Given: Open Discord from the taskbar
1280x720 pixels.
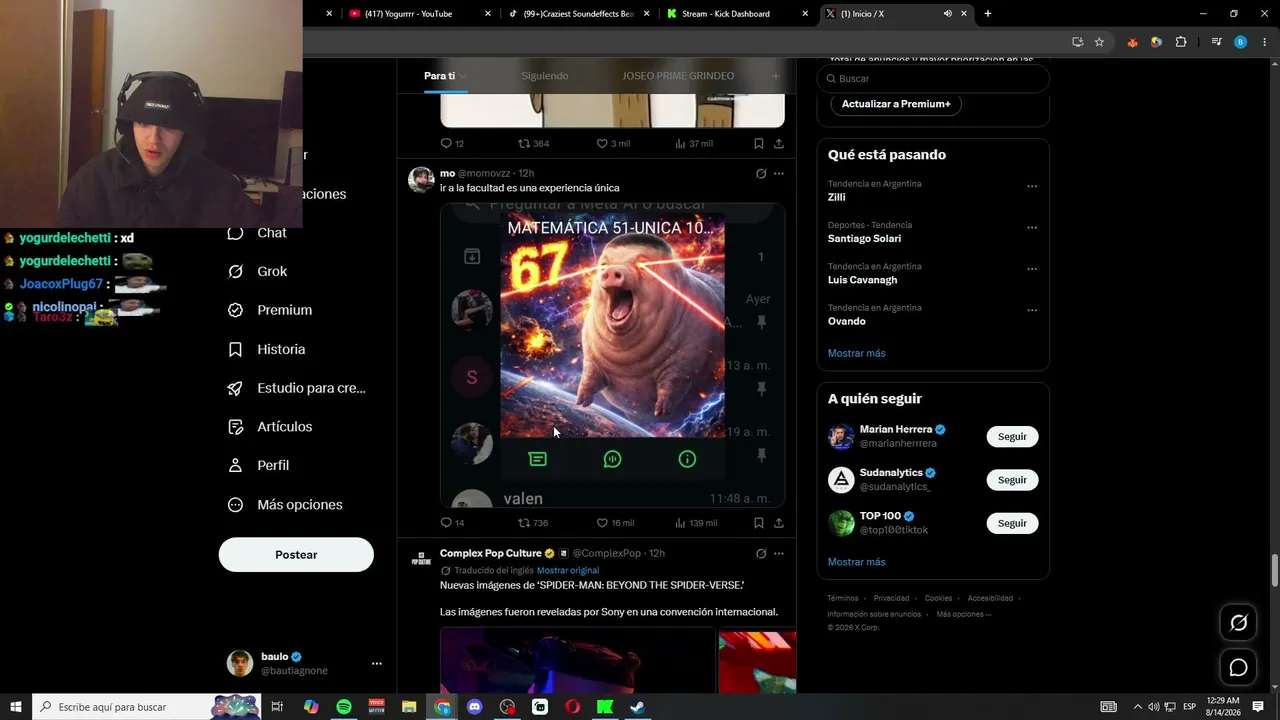Looking at the screenshot, I should tap(475, 707).
